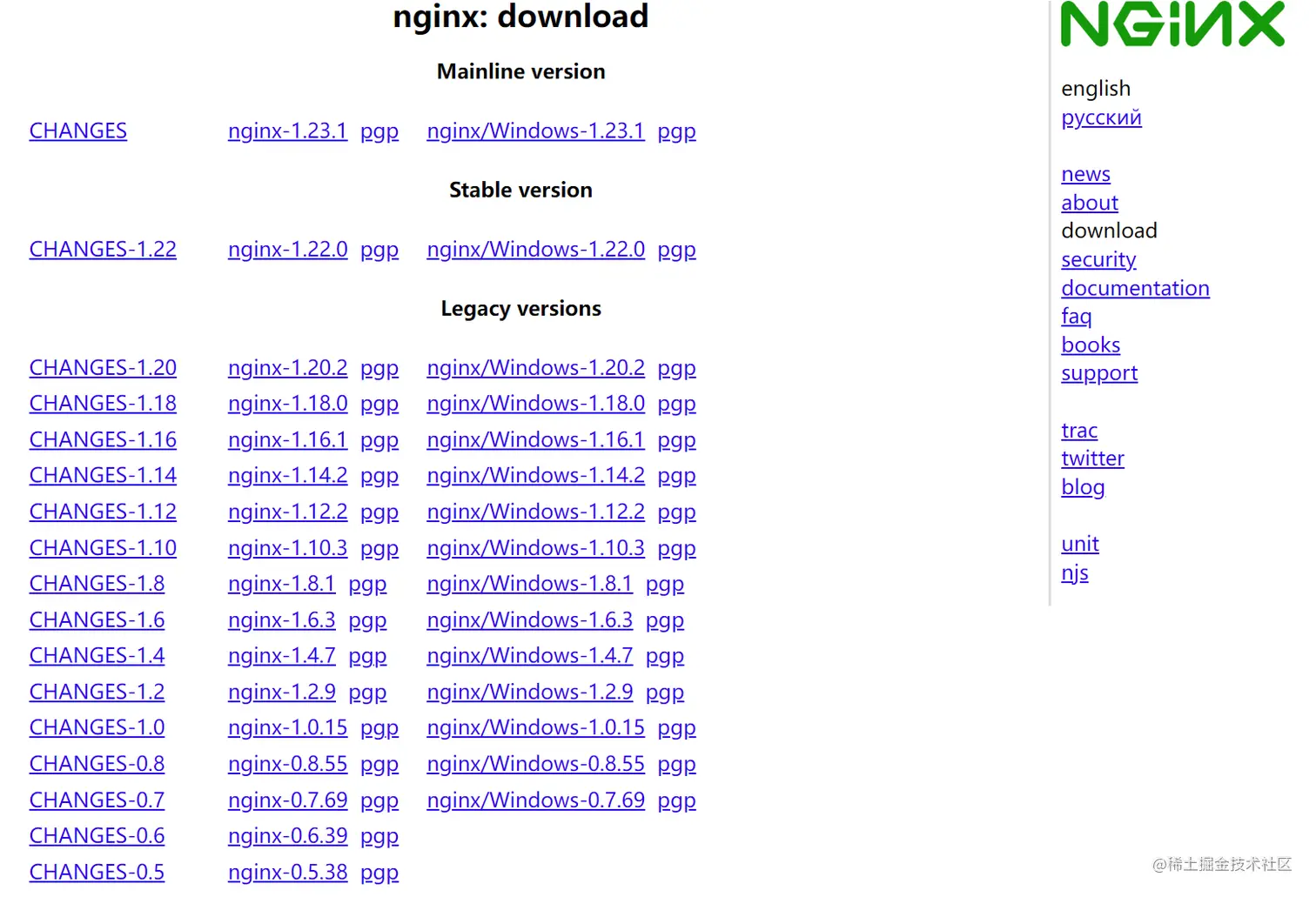Download nginx-0.5.38
Image resolution: width=1316 pixels, height=897 pixels.
click(x=287, y=873)
